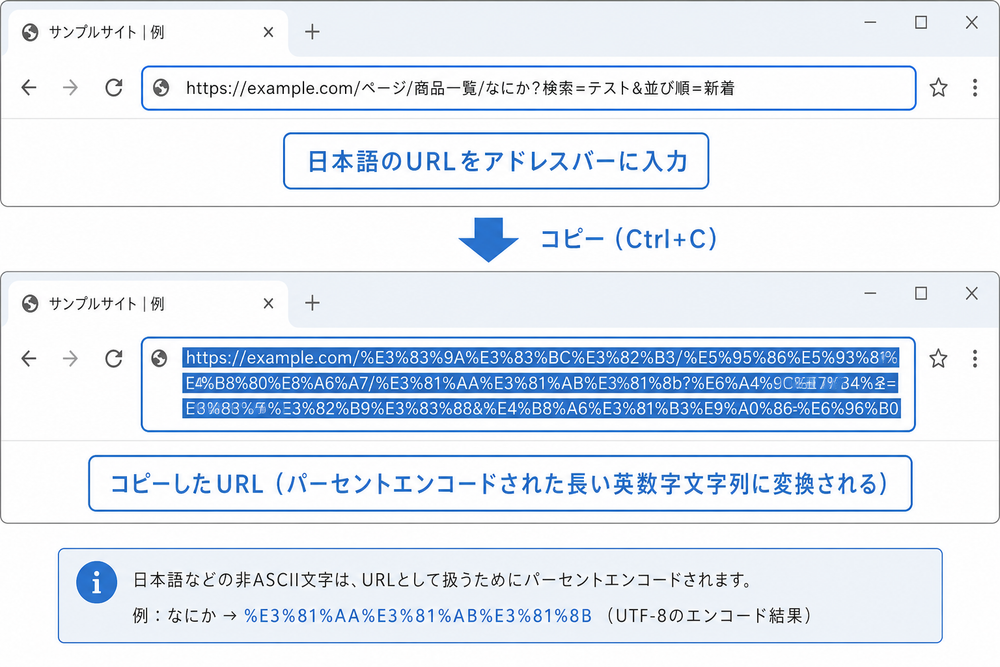This screenshot has width=1000, height=667.
Task: Click forward arrow in top browser window
Action: [x=70, y=87]
